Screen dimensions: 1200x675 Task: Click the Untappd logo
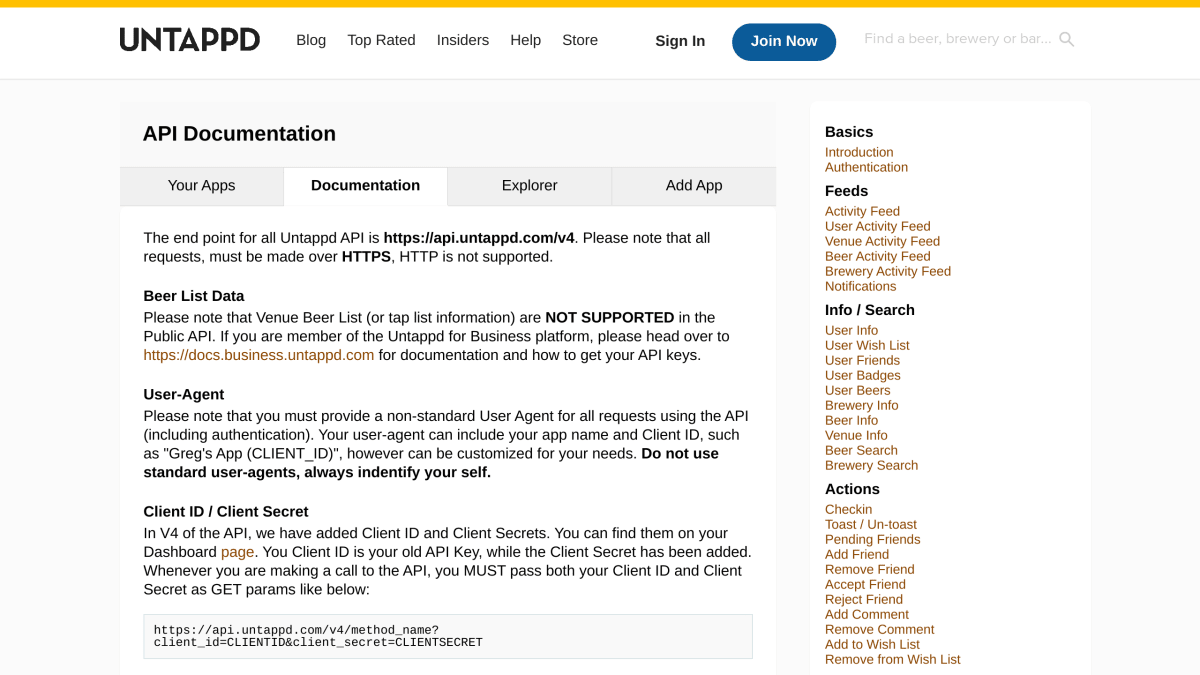pyautogui.click(x=190, y=40)
